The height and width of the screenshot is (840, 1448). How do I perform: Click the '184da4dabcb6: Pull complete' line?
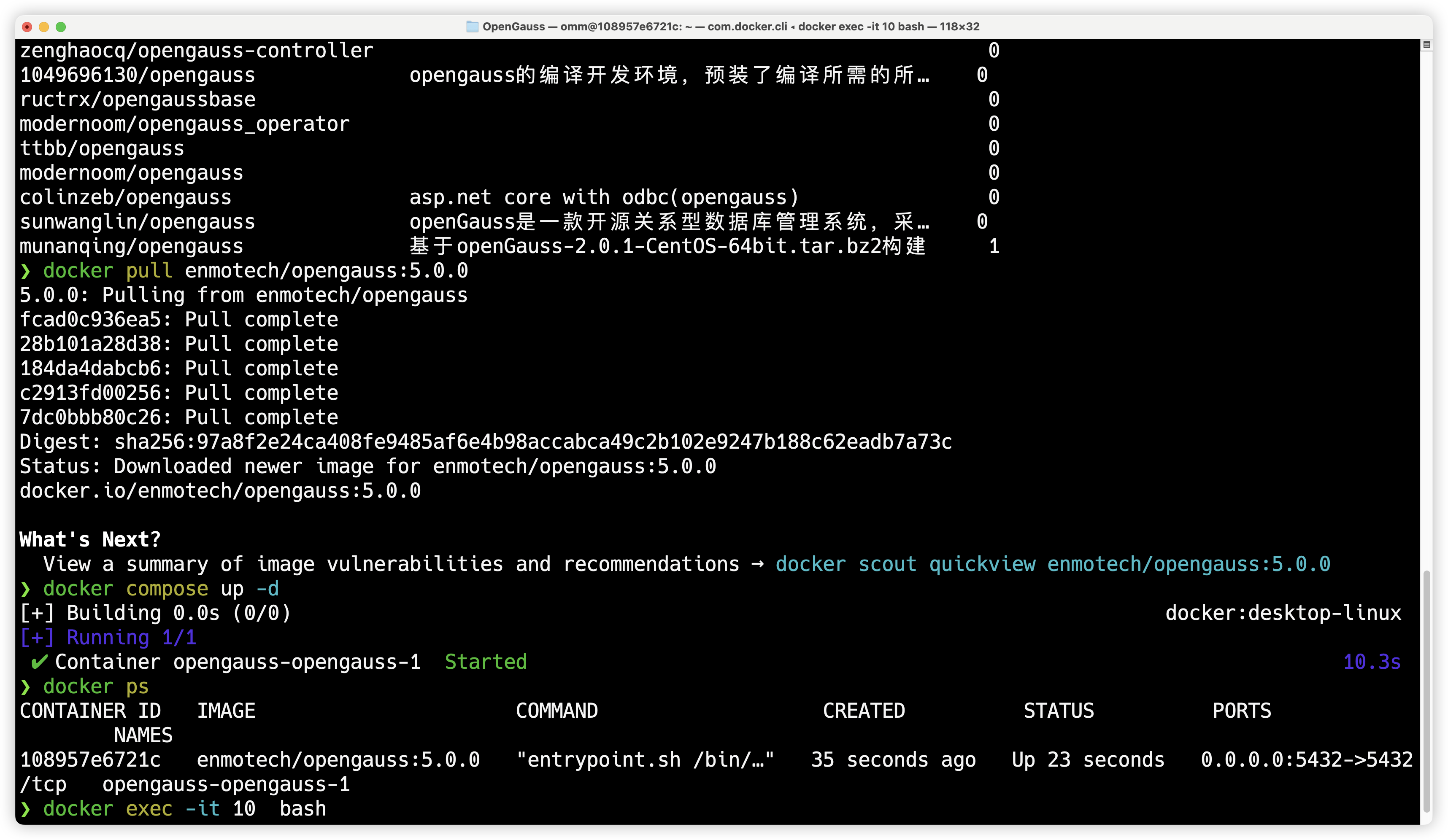[x=179, y=368]
